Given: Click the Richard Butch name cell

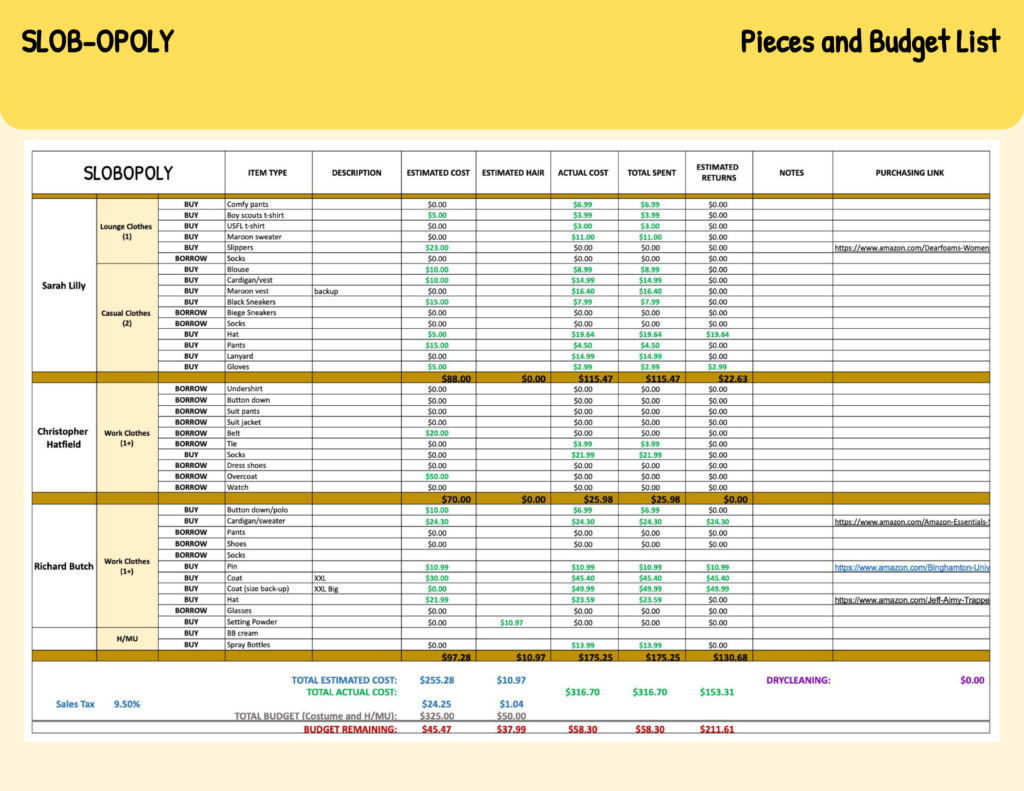Looking at the screenshot, I should (x=64, y=566).
